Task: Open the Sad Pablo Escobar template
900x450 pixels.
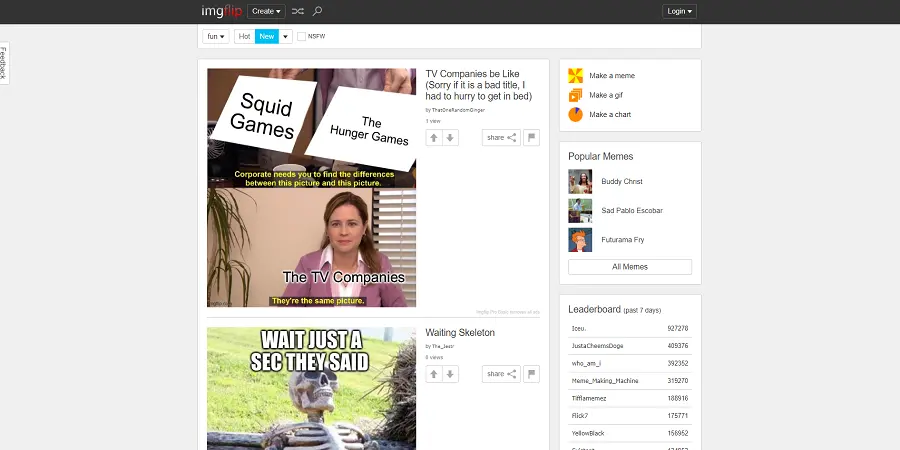Action: pos(580,211)
